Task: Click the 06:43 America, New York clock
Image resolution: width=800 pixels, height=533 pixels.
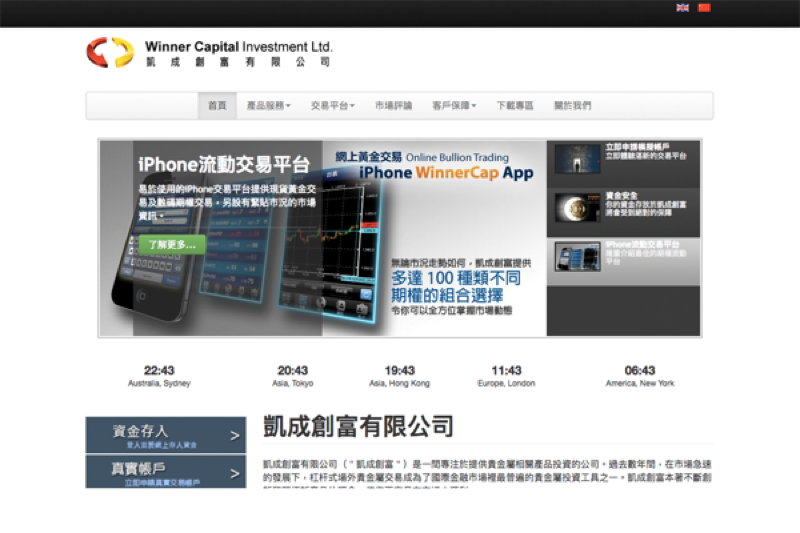Action: coord(640,375)
